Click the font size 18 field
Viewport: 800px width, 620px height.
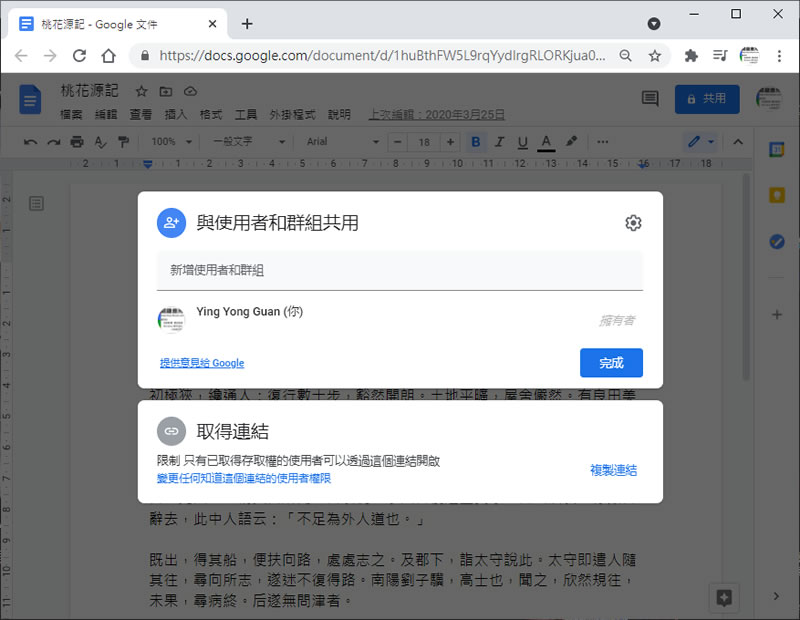424,142
